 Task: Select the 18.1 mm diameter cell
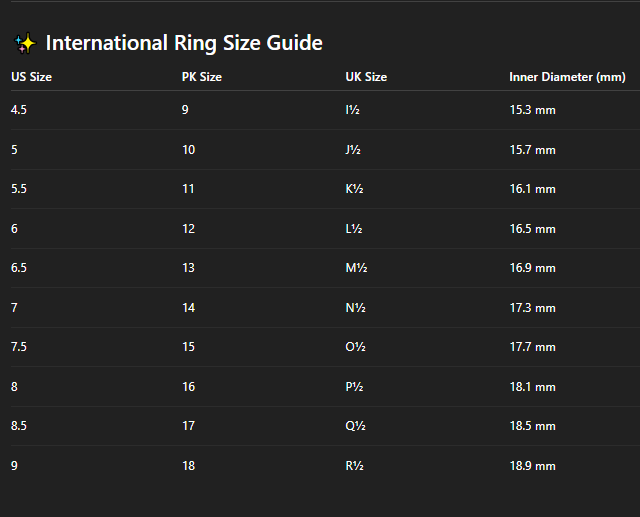pos(532,387)
